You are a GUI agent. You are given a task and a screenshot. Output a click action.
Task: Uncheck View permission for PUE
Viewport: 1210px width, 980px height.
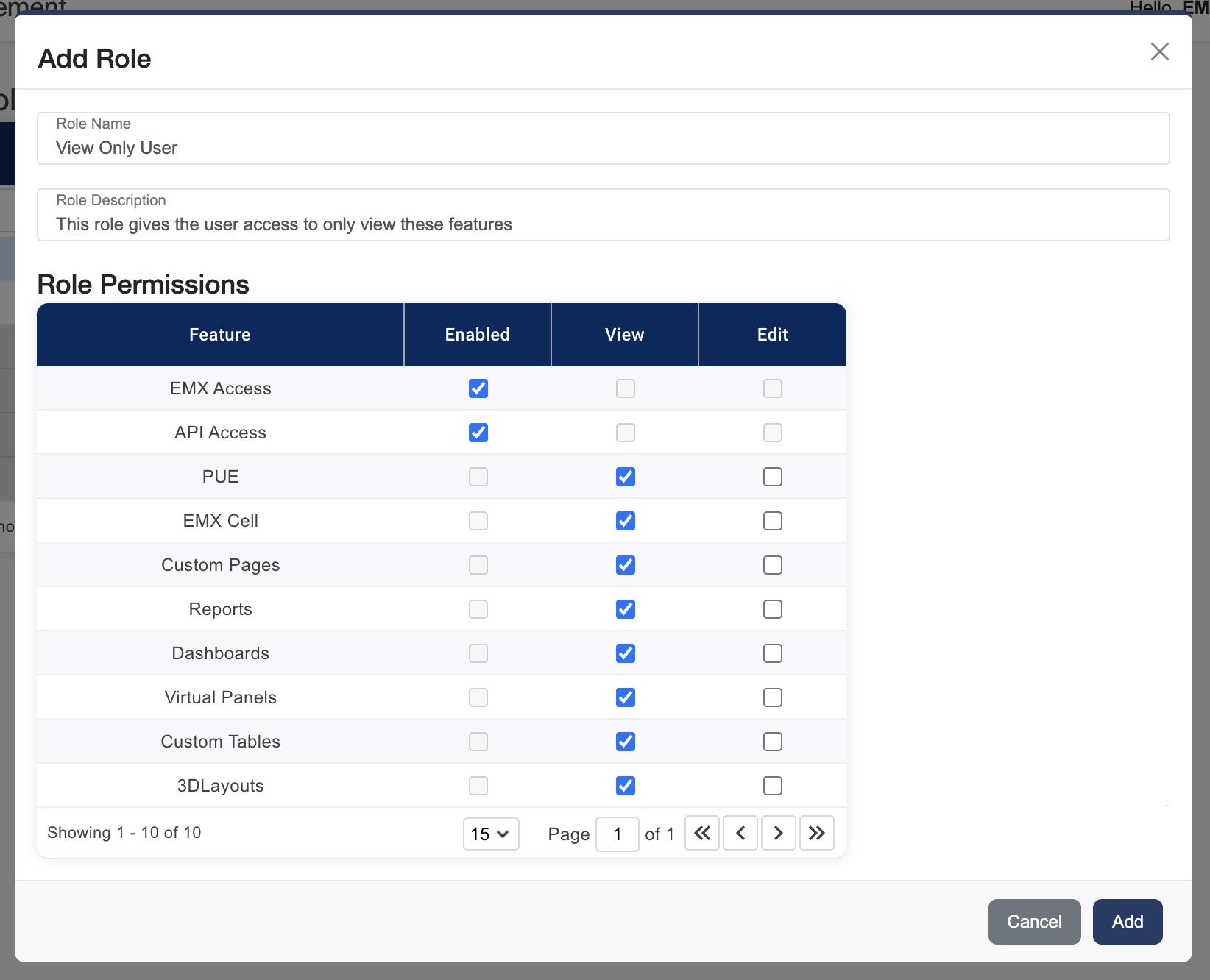pos(626,477)
